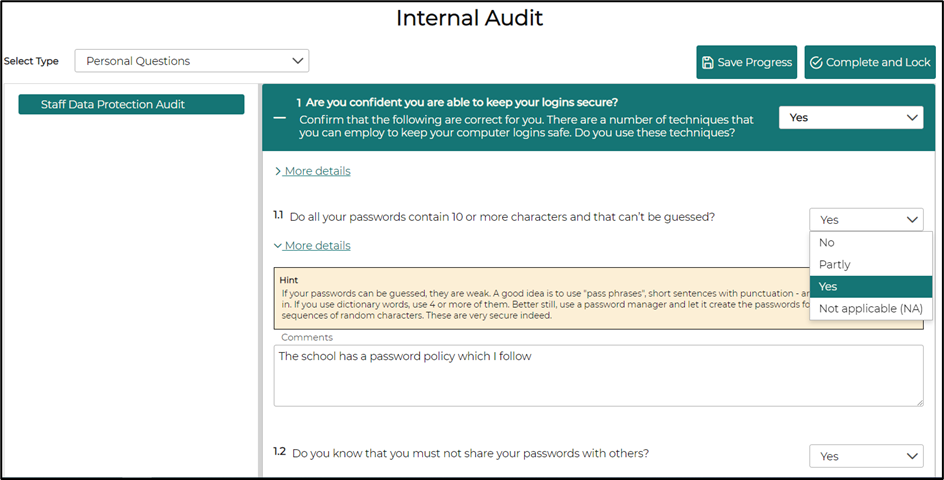
Task: Open the question 1 Yes answer dropdown
Action: 851,117
